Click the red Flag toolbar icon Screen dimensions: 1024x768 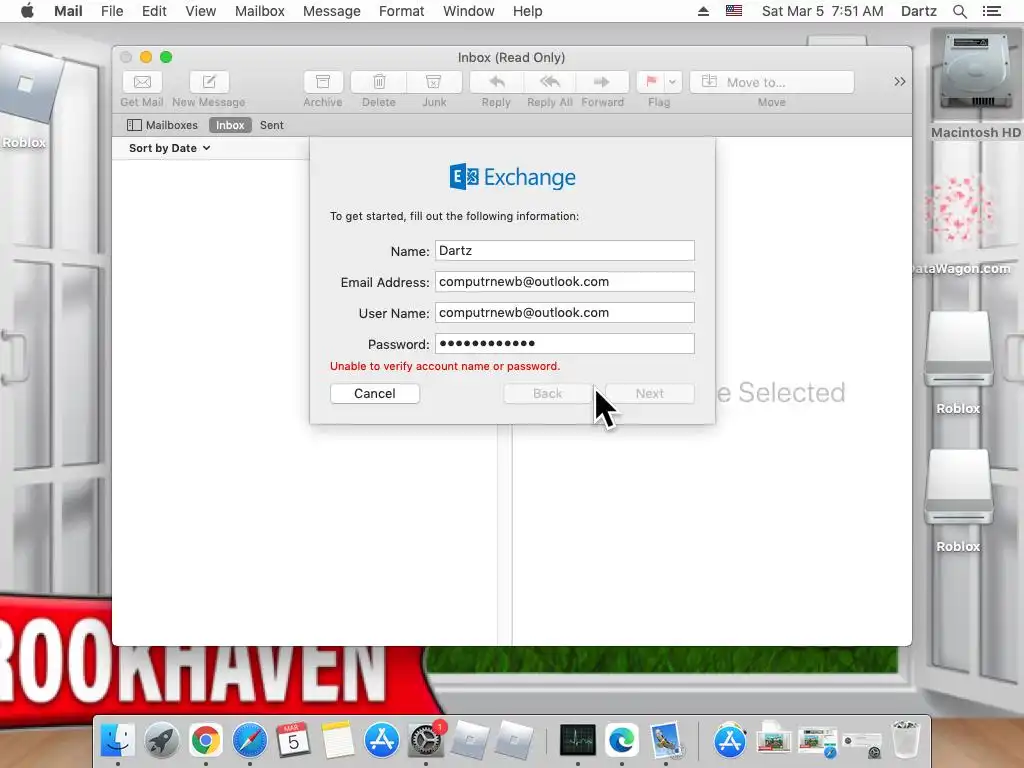tap(651, 82)
